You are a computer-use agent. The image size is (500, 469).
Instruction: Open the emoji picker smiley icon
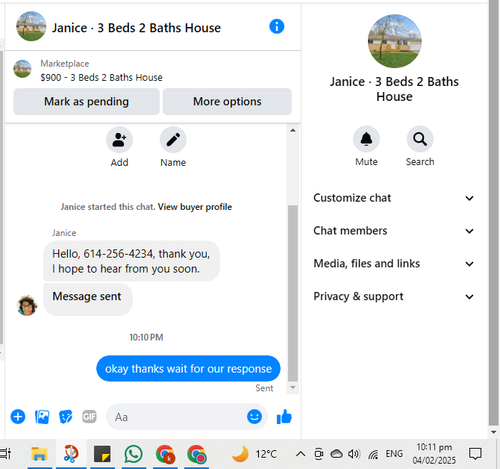tap(254, 417)
